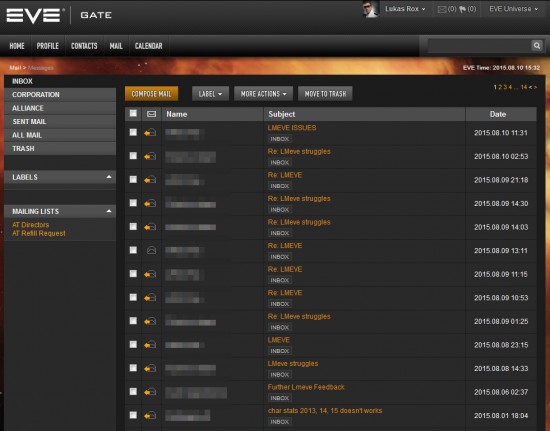Check the box for mail dated 2015.08.10 02:53
The width and height of the screenshot is (550, 431).
[x=133, y=156]
